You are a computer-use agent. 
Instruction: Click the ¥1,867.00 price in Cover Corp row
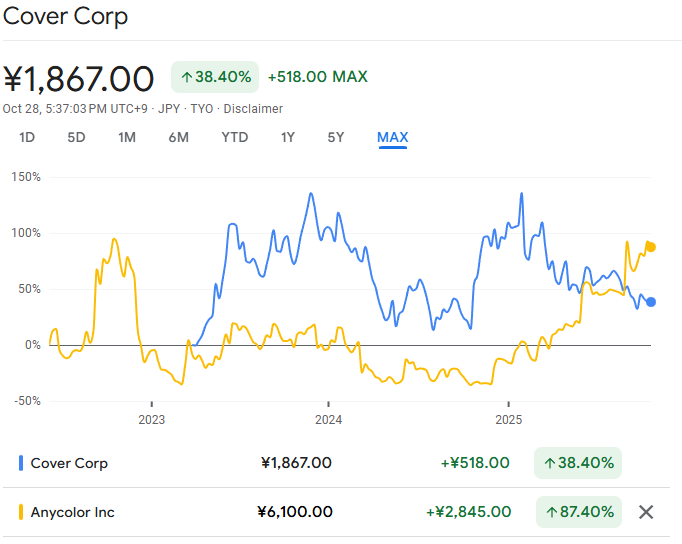(296, 463)
